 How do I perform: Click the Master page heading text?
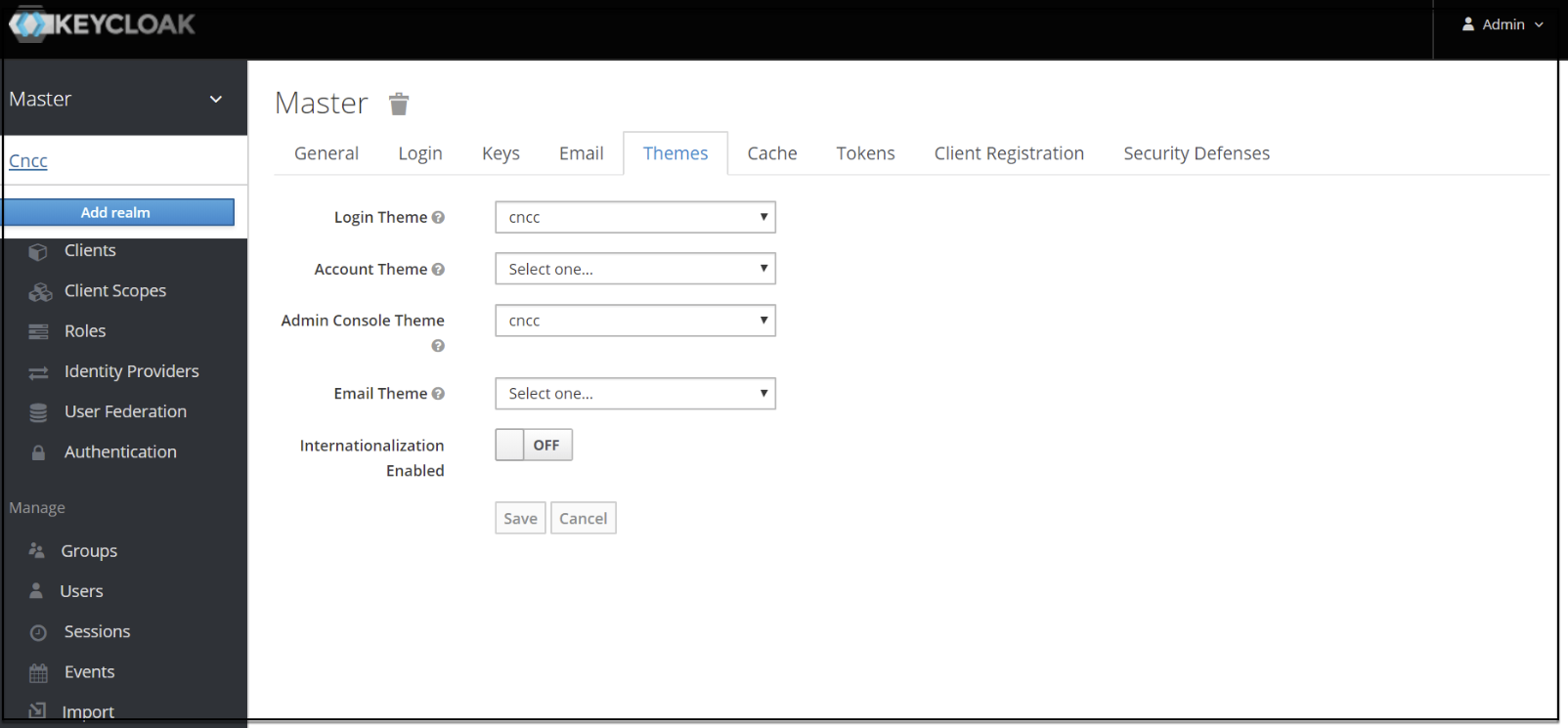tap(322, 103)
